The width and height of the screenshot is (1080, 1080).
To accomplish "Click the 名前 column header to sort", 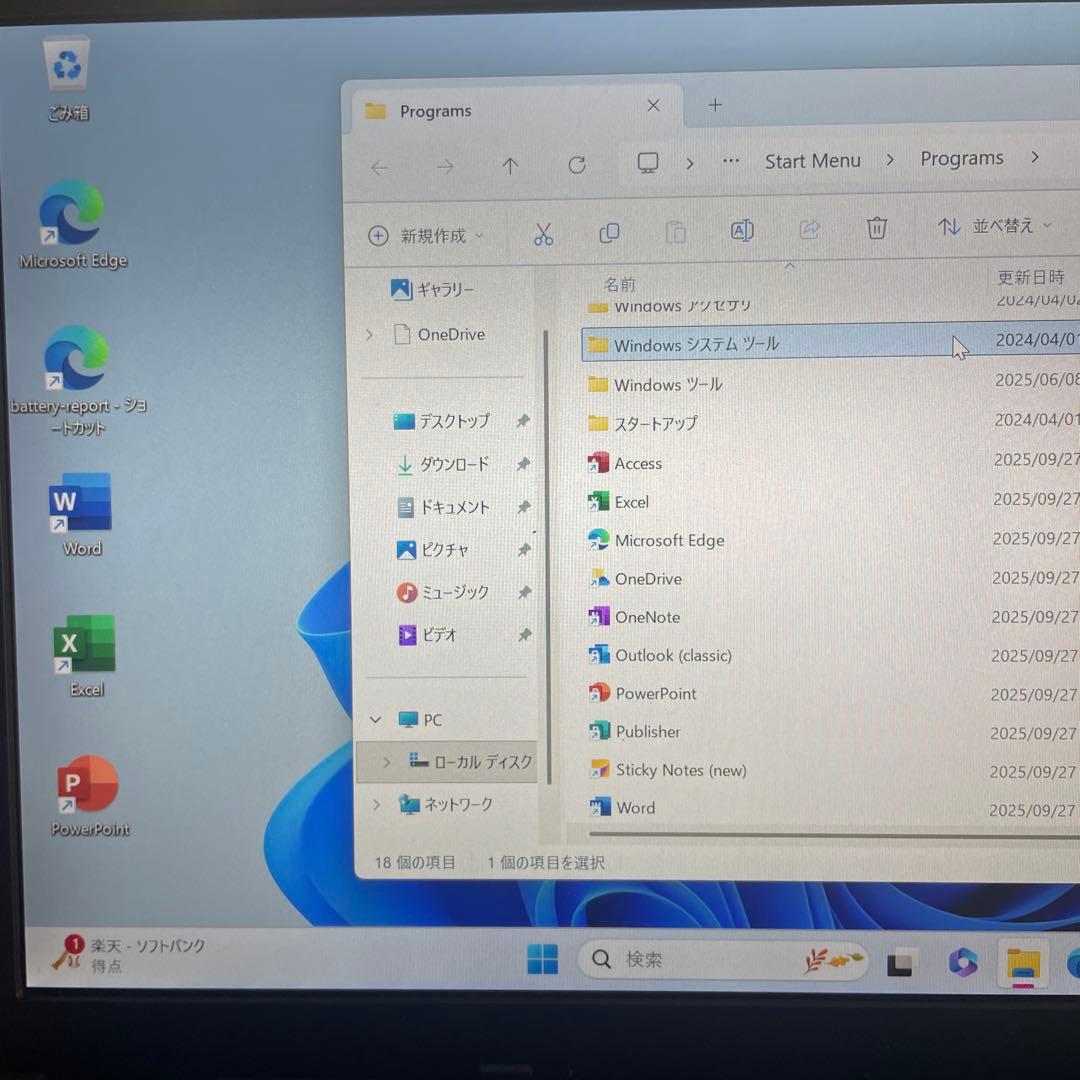I will click(x=620, y=284).
